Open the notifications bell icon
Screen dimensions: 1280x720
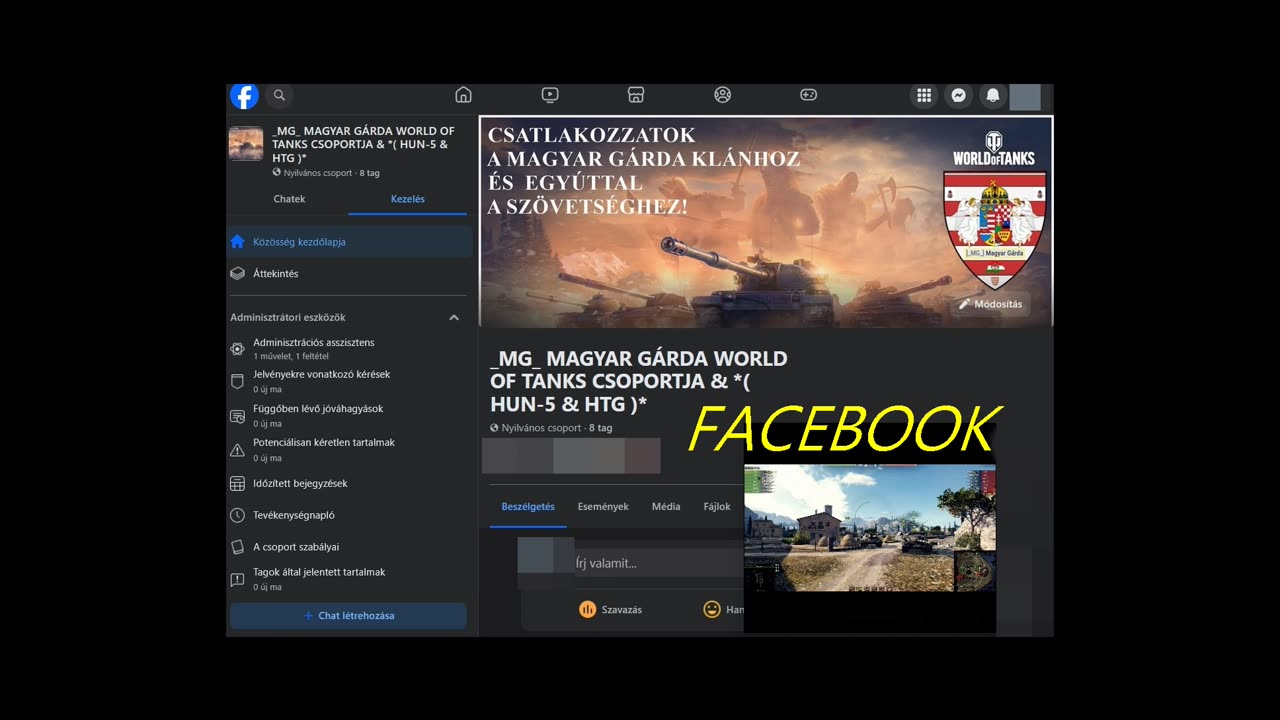click(992, 95)
